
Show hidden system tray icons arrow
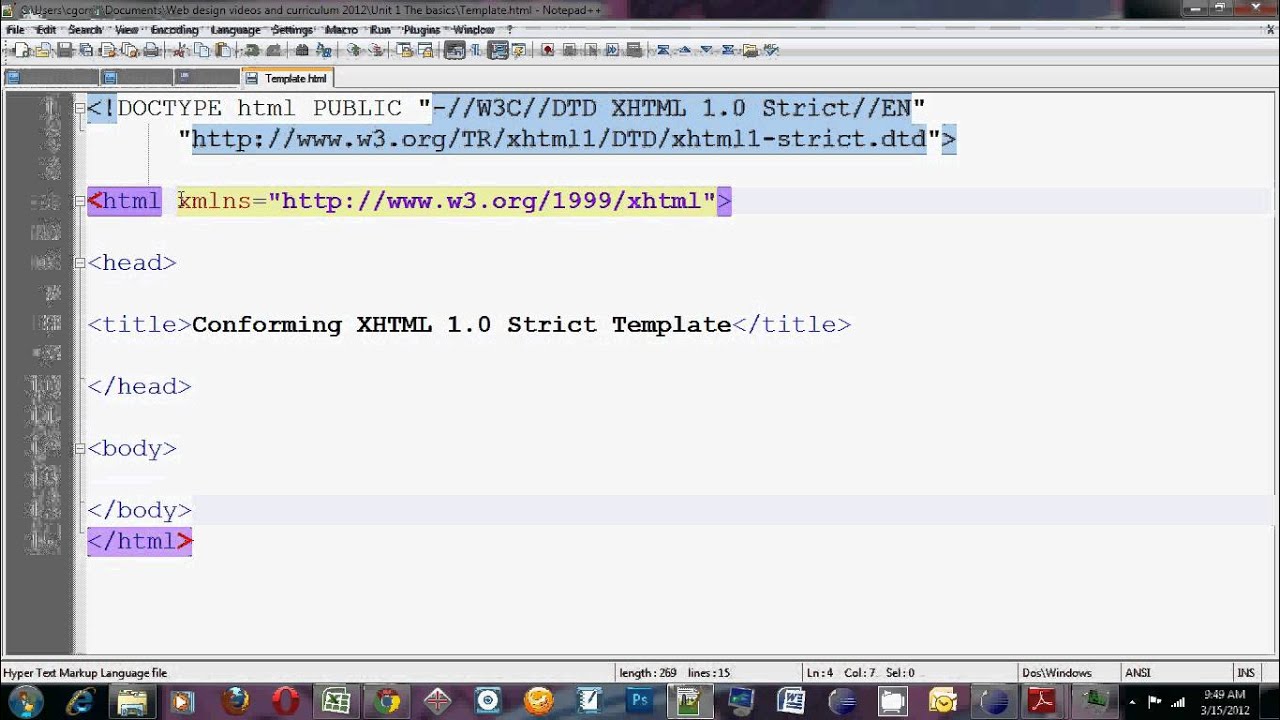coord(1131,701)
